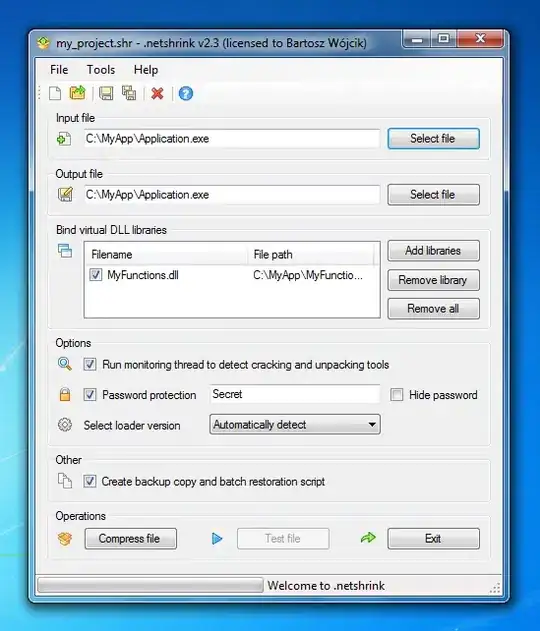The image size is (540, 631).
Task: Select the MyFunctions.dll row name
Action: (143, 275)
